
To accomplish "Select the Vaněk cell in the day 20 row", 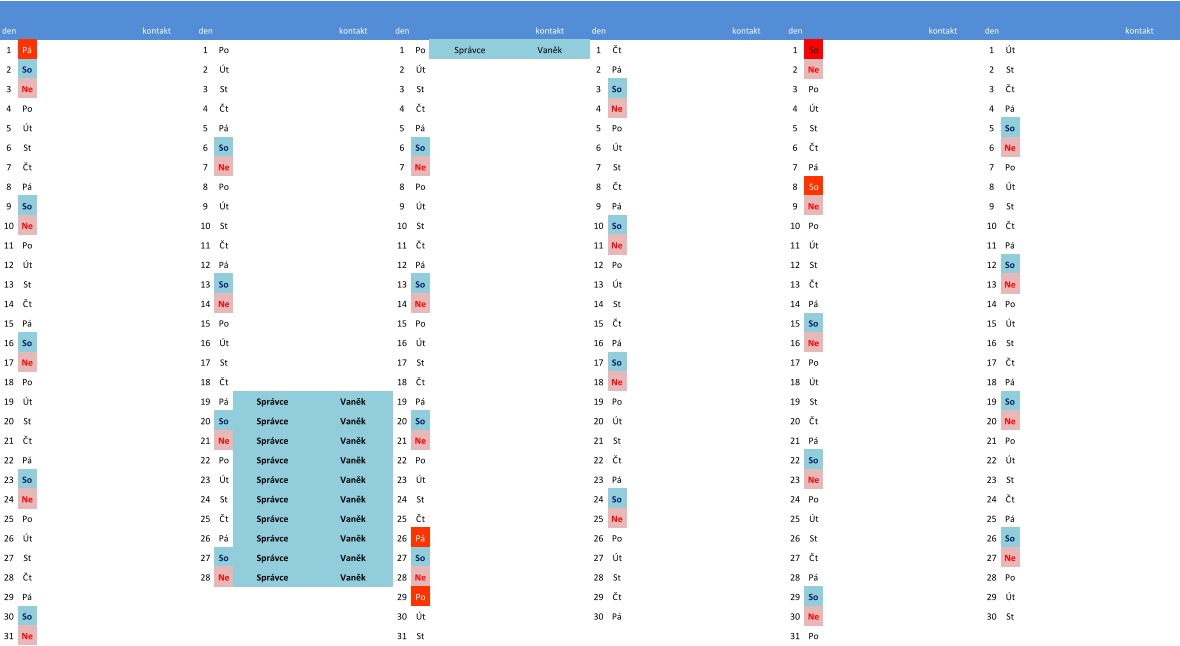I will click(353, 422).
